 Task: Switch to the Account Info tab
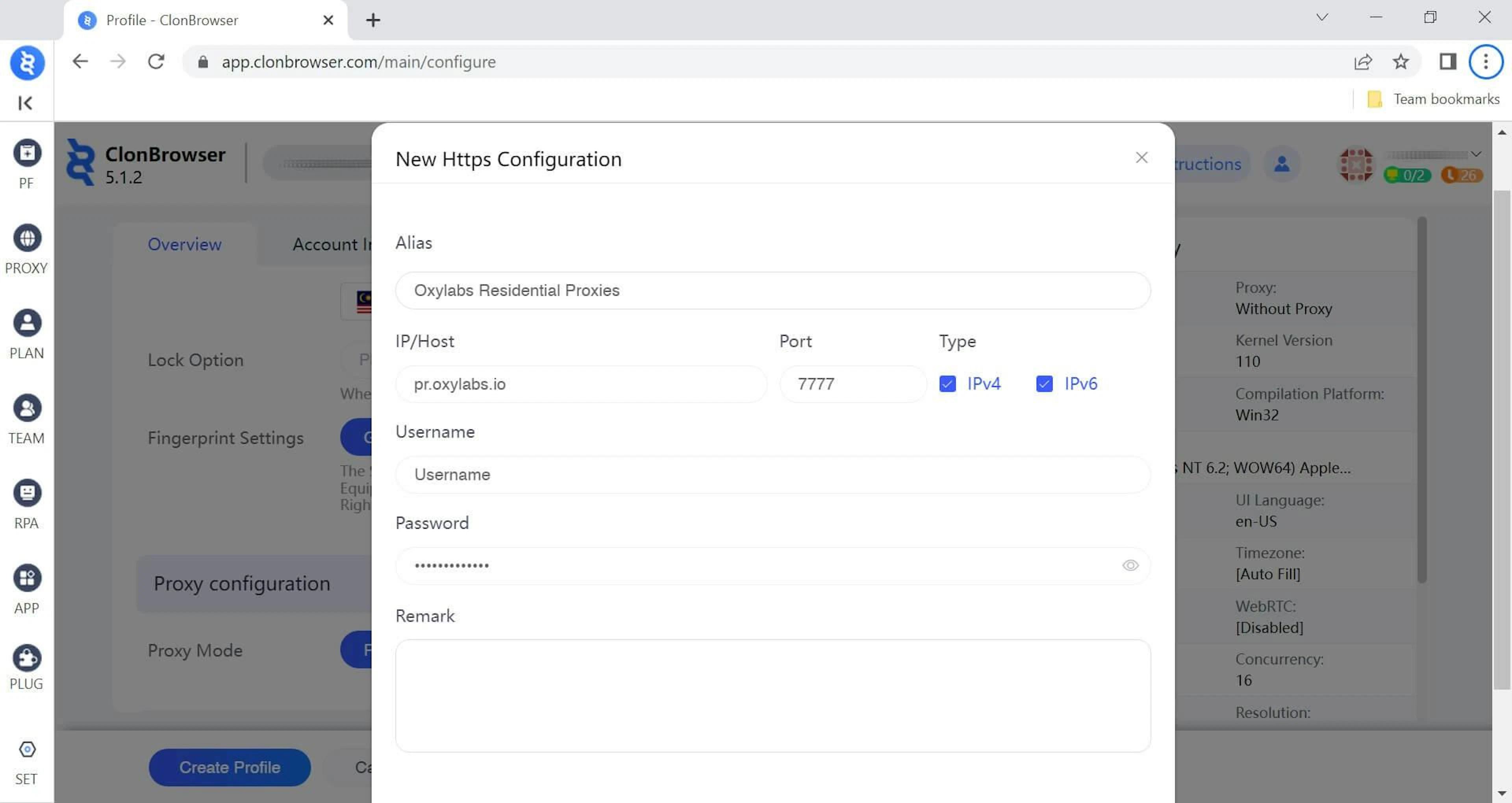point(332,244)
